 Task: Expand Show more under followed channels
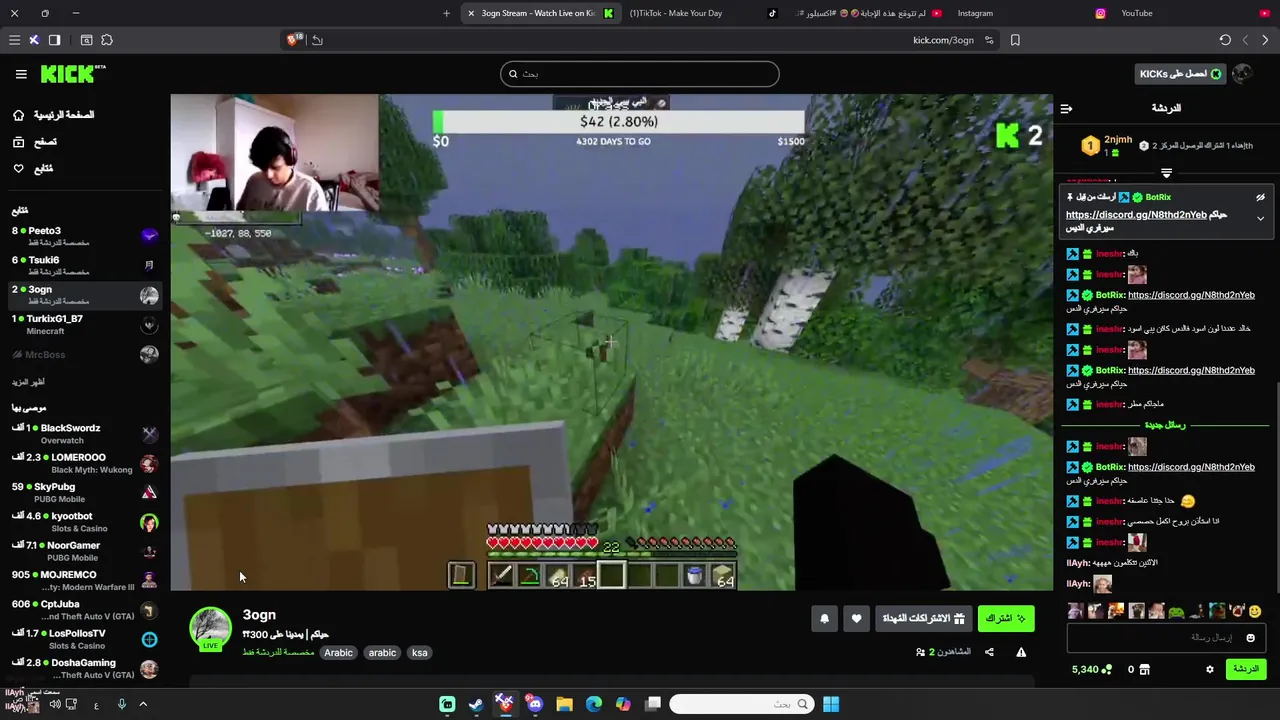pyautogui.click(x=28, y=382)
